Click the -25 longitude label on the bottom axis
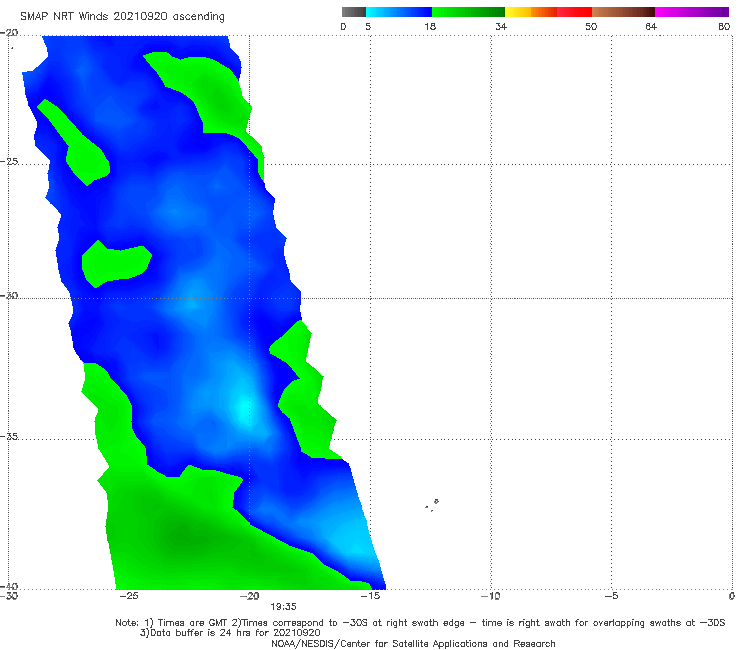 point(129,596)
